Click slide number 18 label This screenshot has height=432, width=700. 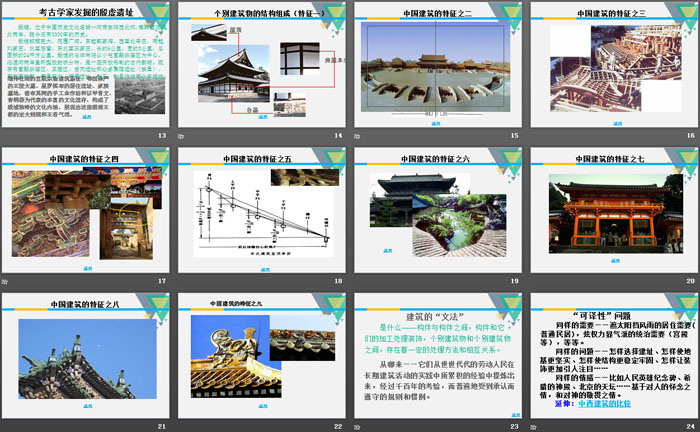tap(338, 281)
